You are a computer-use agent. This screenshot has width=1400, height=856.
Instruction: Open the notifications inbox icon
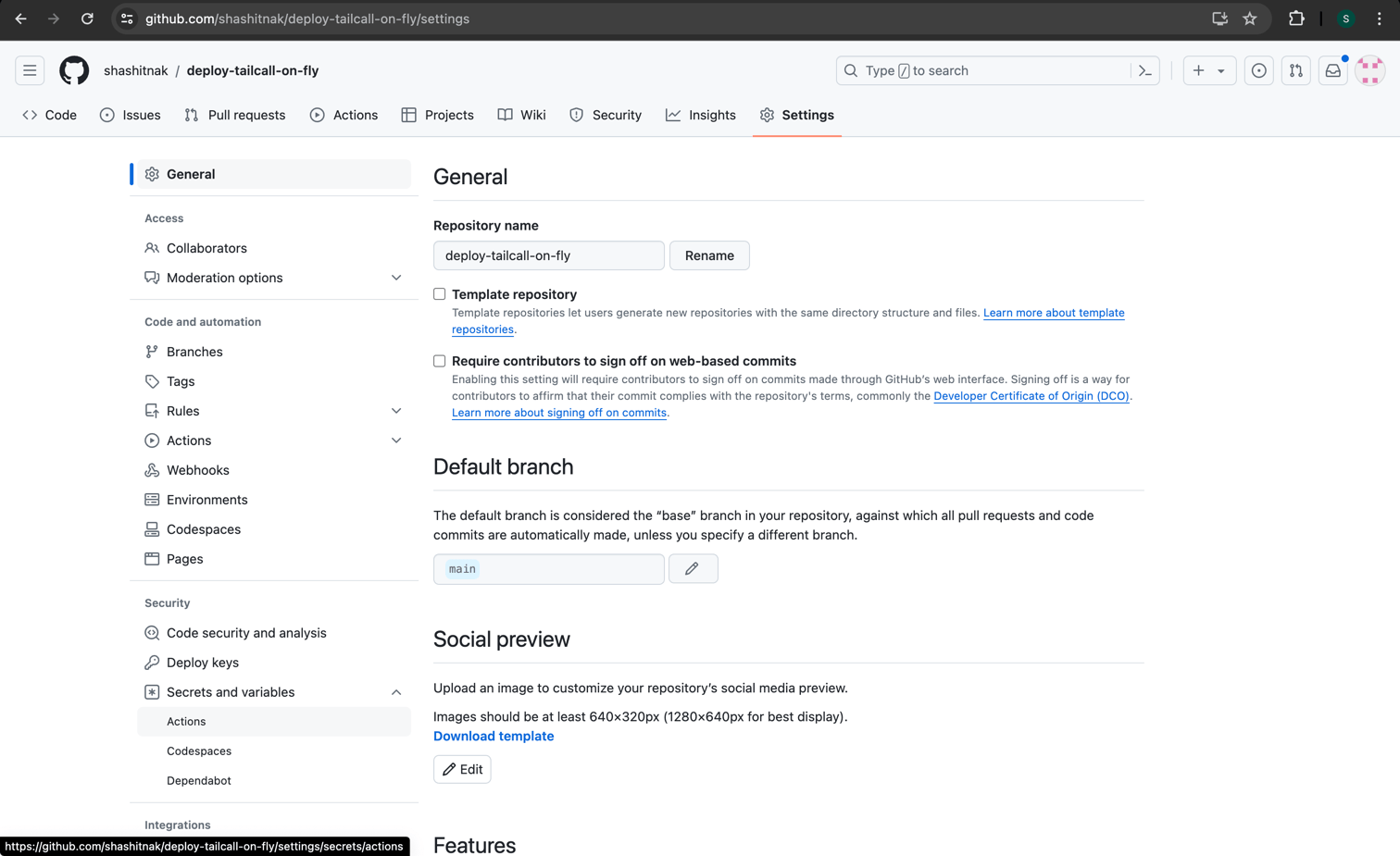point(1332,70)
